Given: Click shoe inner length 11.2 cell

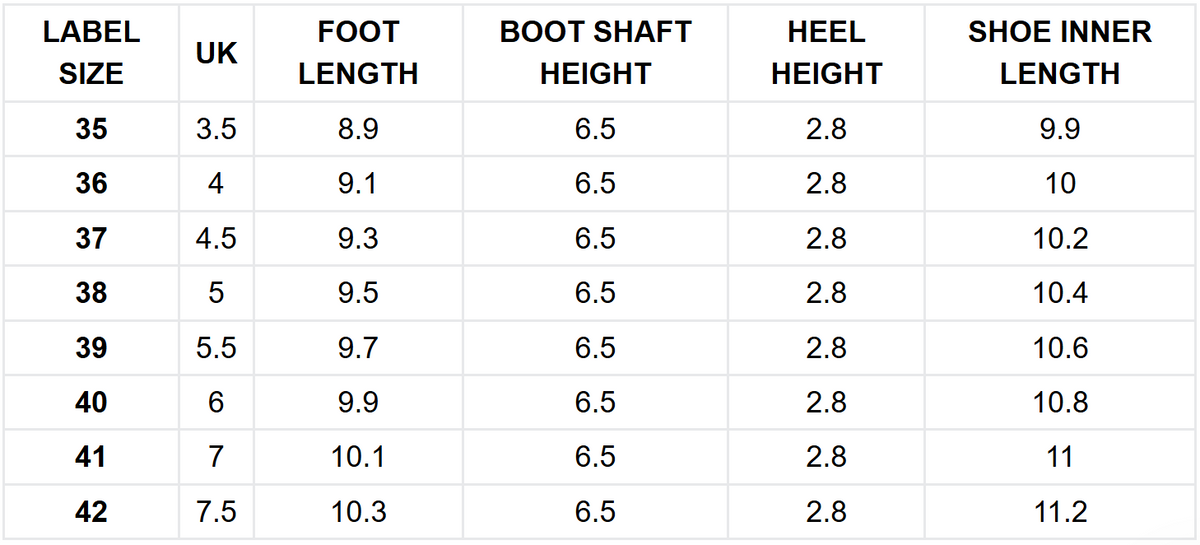Looking at the screenshot, I should [x=1059, y=512].
